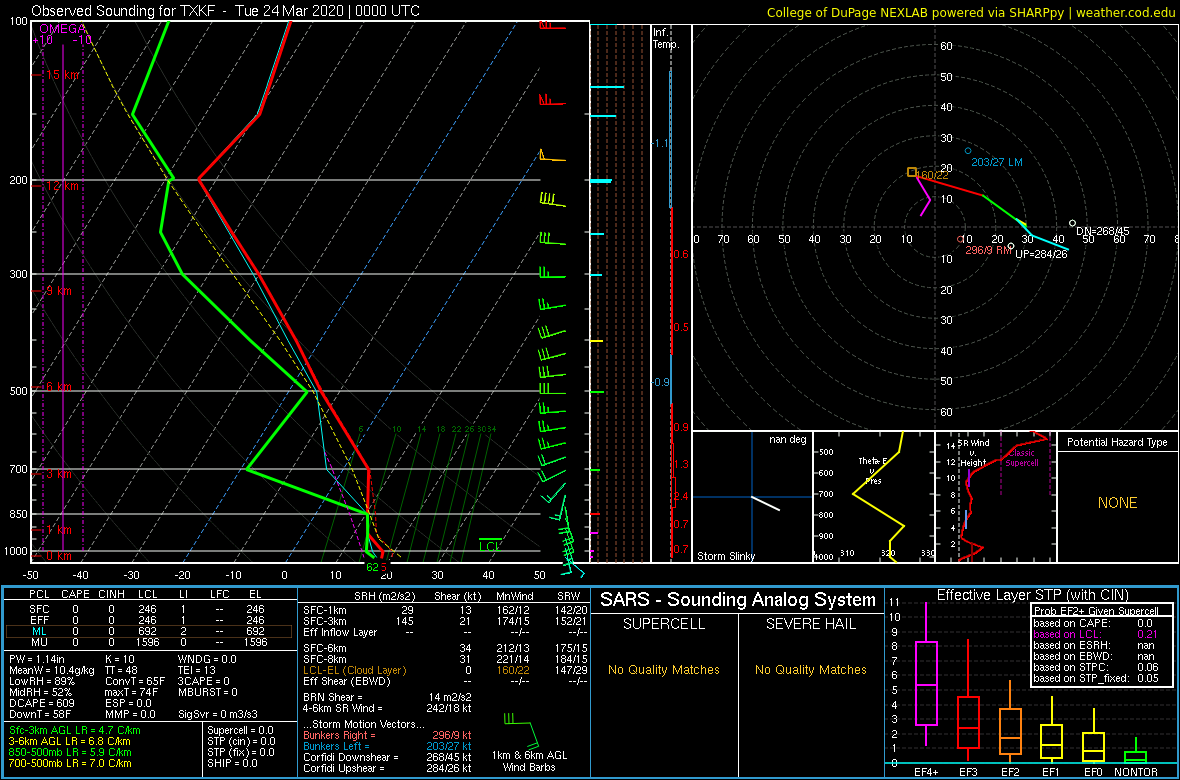The width and height of the screenshot is (1180, 780).
Task: Click the based on LCL: 0.21 line
Action: 1097,634
